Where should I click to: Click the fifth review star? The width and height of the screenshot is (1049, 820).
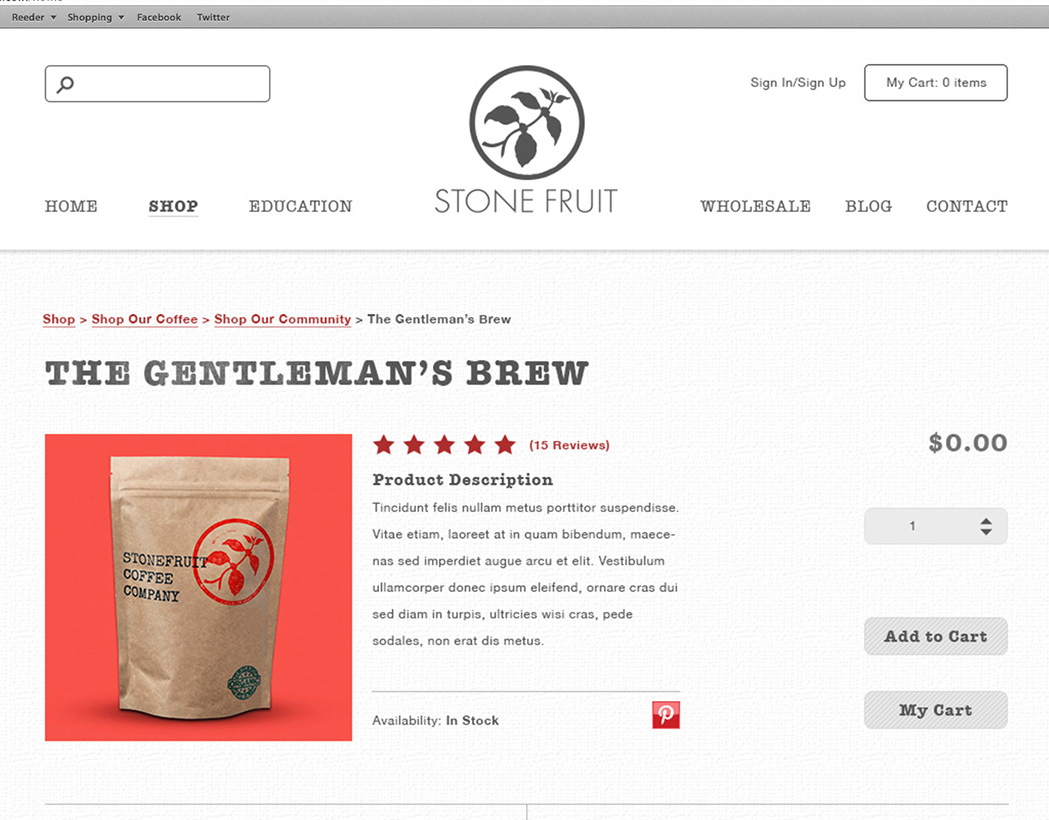point(506,445)
